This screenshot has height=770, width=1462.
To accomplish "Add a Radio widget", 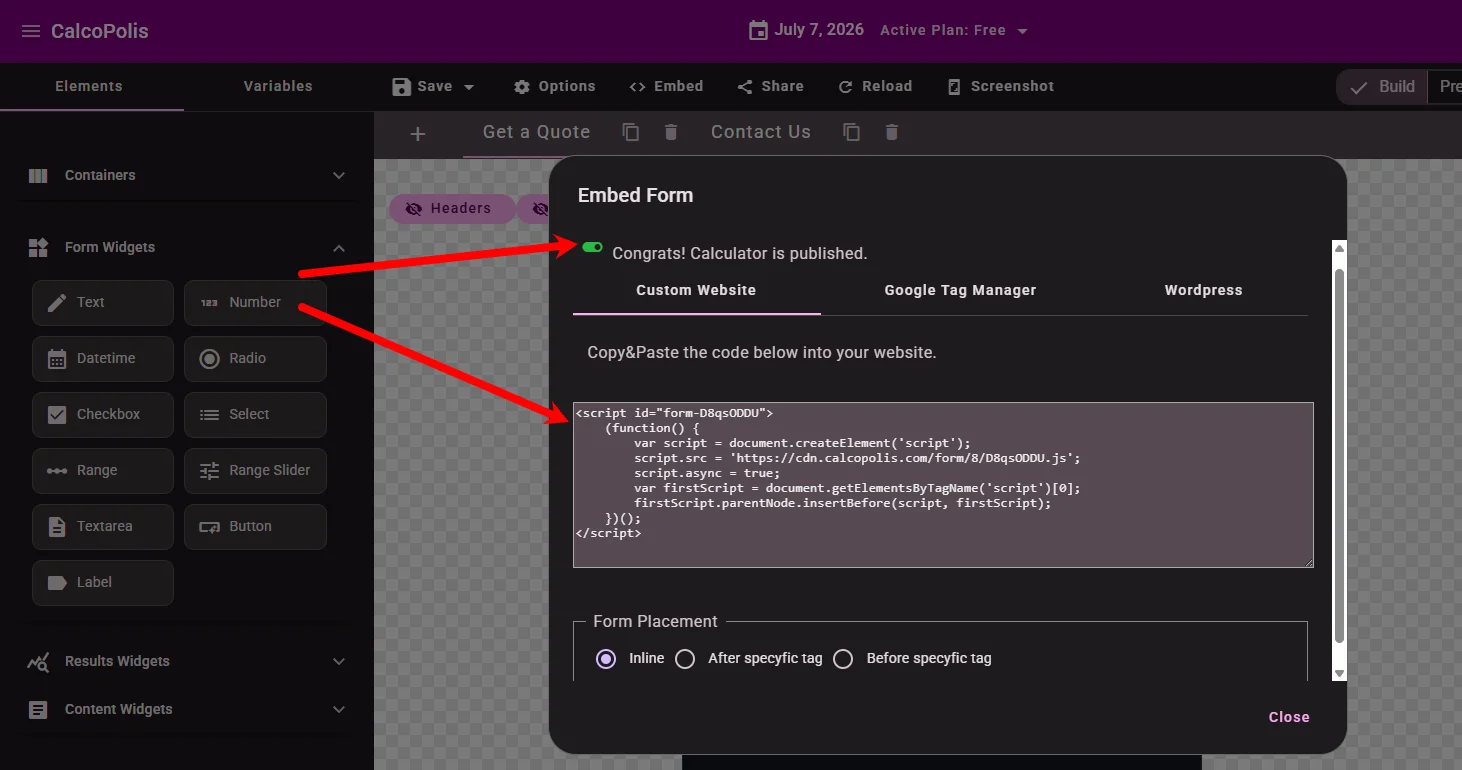I will coord(255,358).
